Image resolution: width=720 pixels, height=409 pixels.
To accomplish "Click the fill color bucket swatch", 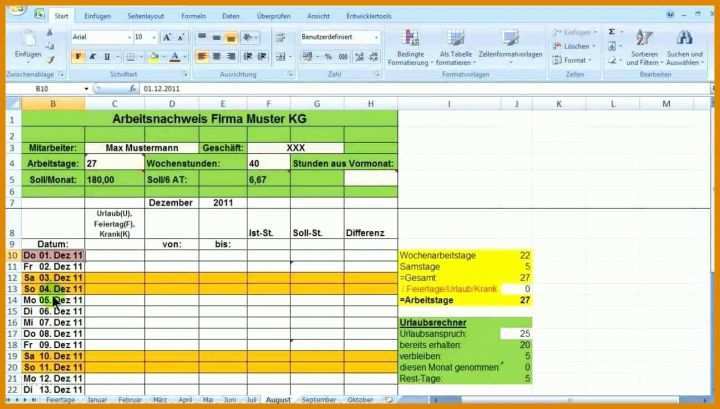I will coord(153,57).
